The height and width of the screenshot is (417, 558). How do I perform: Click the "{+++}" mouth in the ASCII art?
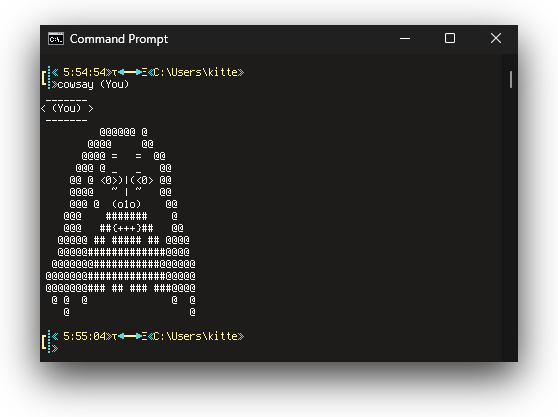[x=126, y=228]
